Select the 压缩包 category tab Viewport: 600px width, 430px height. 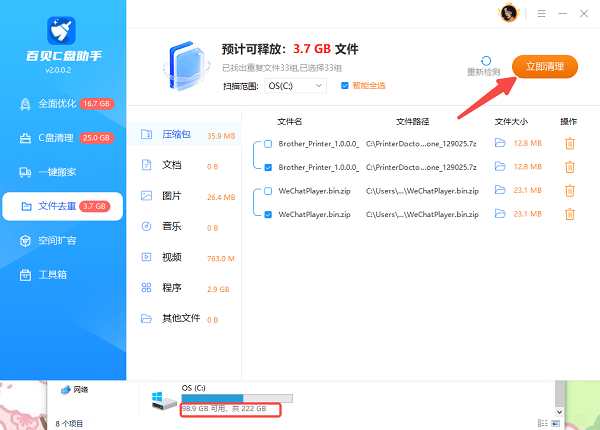coord(184,135)
